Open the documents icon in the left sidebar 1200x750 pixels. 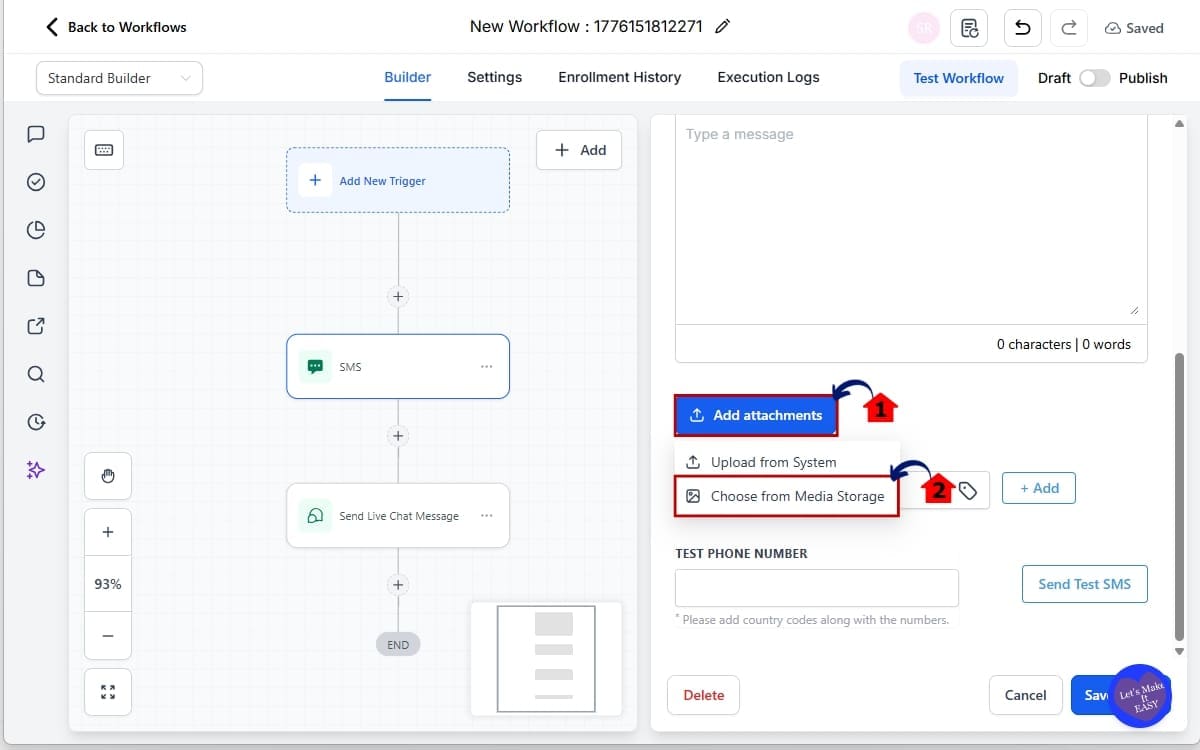coord(36,277)
